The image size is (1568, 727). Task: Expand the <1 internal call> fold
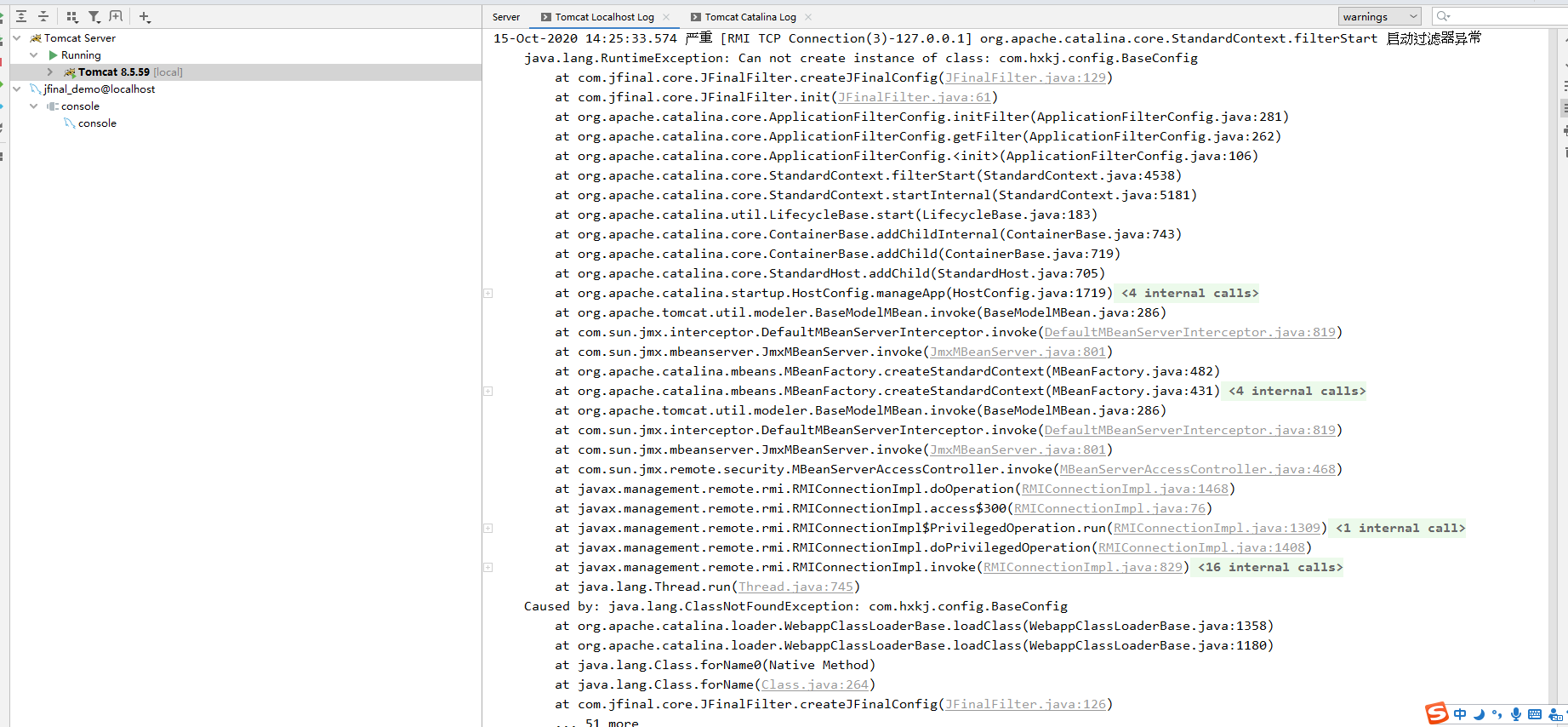[1400, 528]
